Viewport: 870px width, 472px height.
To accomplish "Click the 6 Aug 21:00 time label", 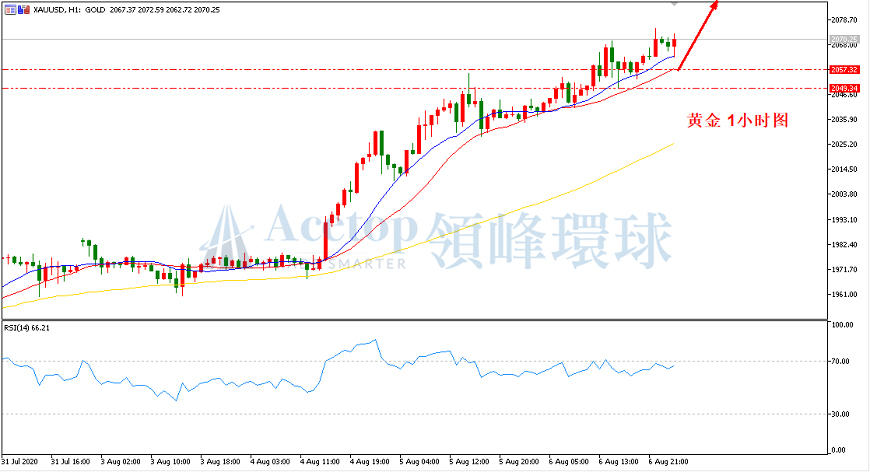I will [x=668, y=461].
